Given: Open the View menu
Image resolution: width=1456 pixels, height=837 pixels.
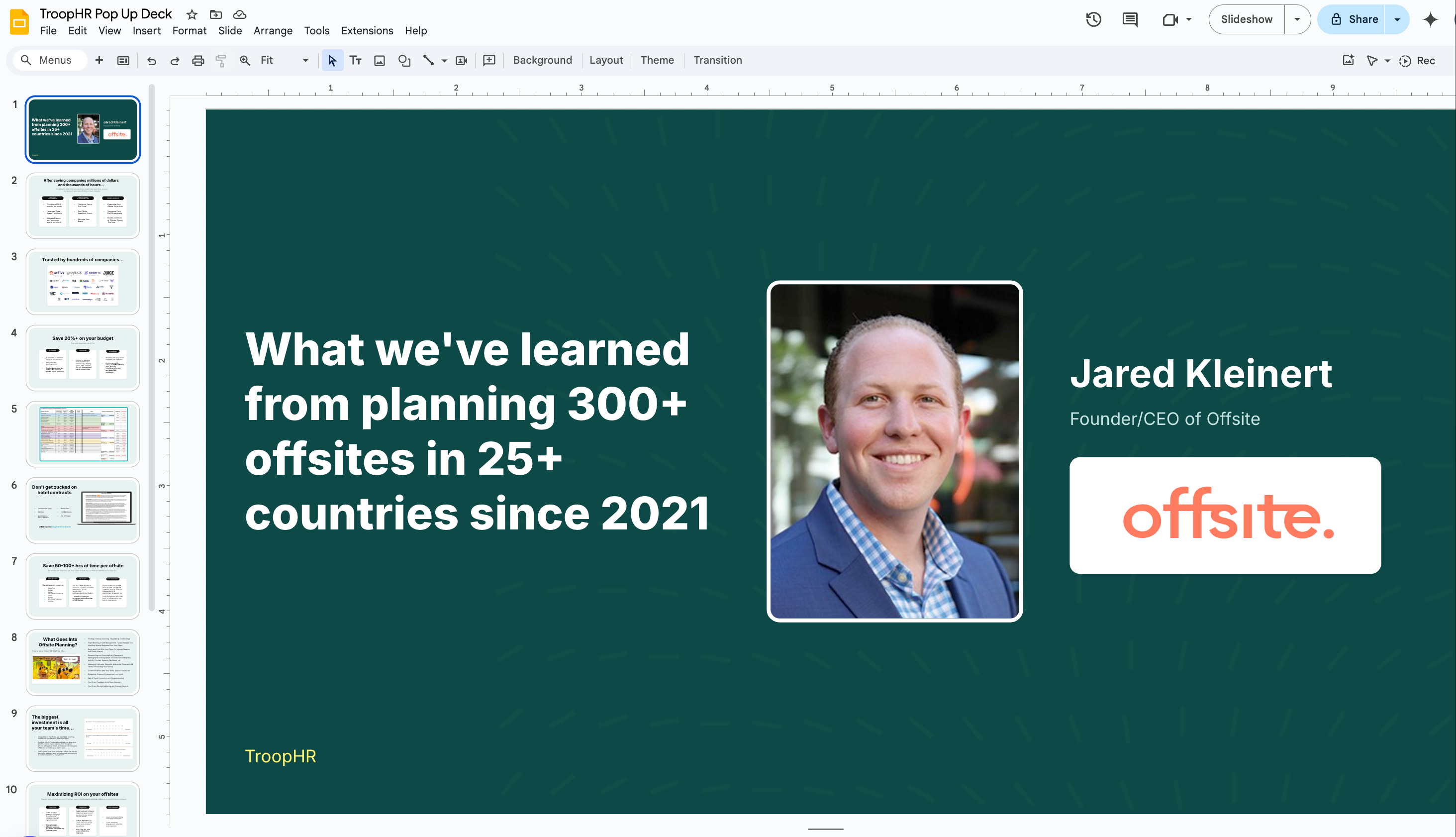Looking at the screenshot, I should click(x=110, y=30).
